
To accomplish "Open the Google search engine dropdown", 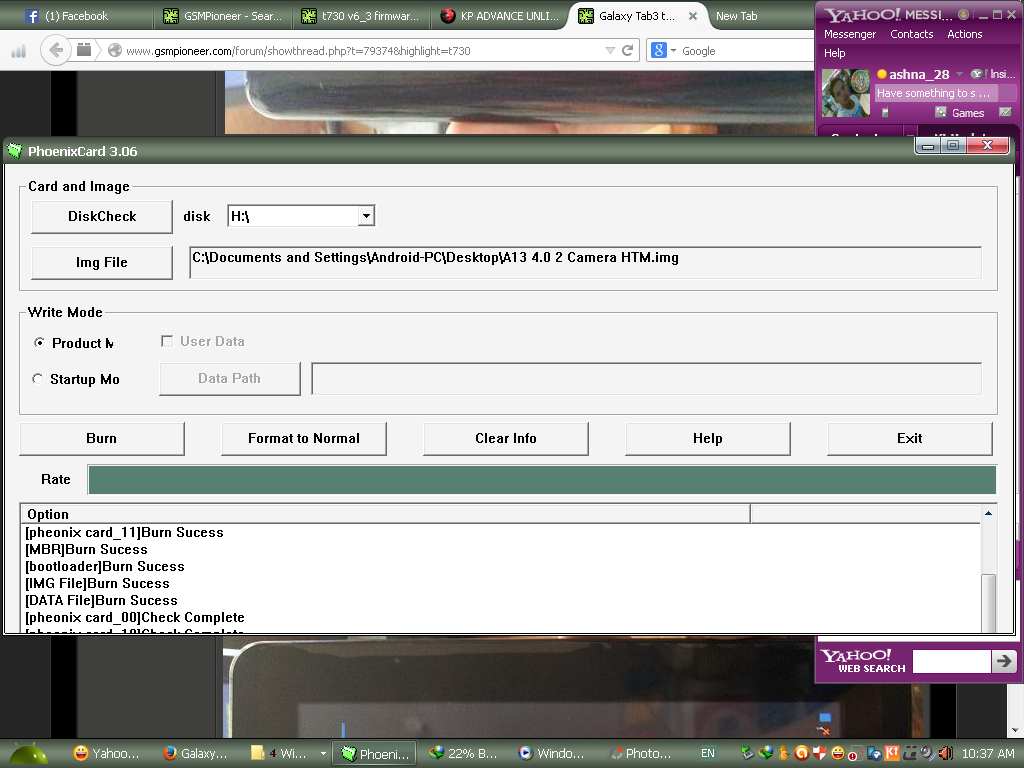I will pyautogui.click(x=665, y=50).
